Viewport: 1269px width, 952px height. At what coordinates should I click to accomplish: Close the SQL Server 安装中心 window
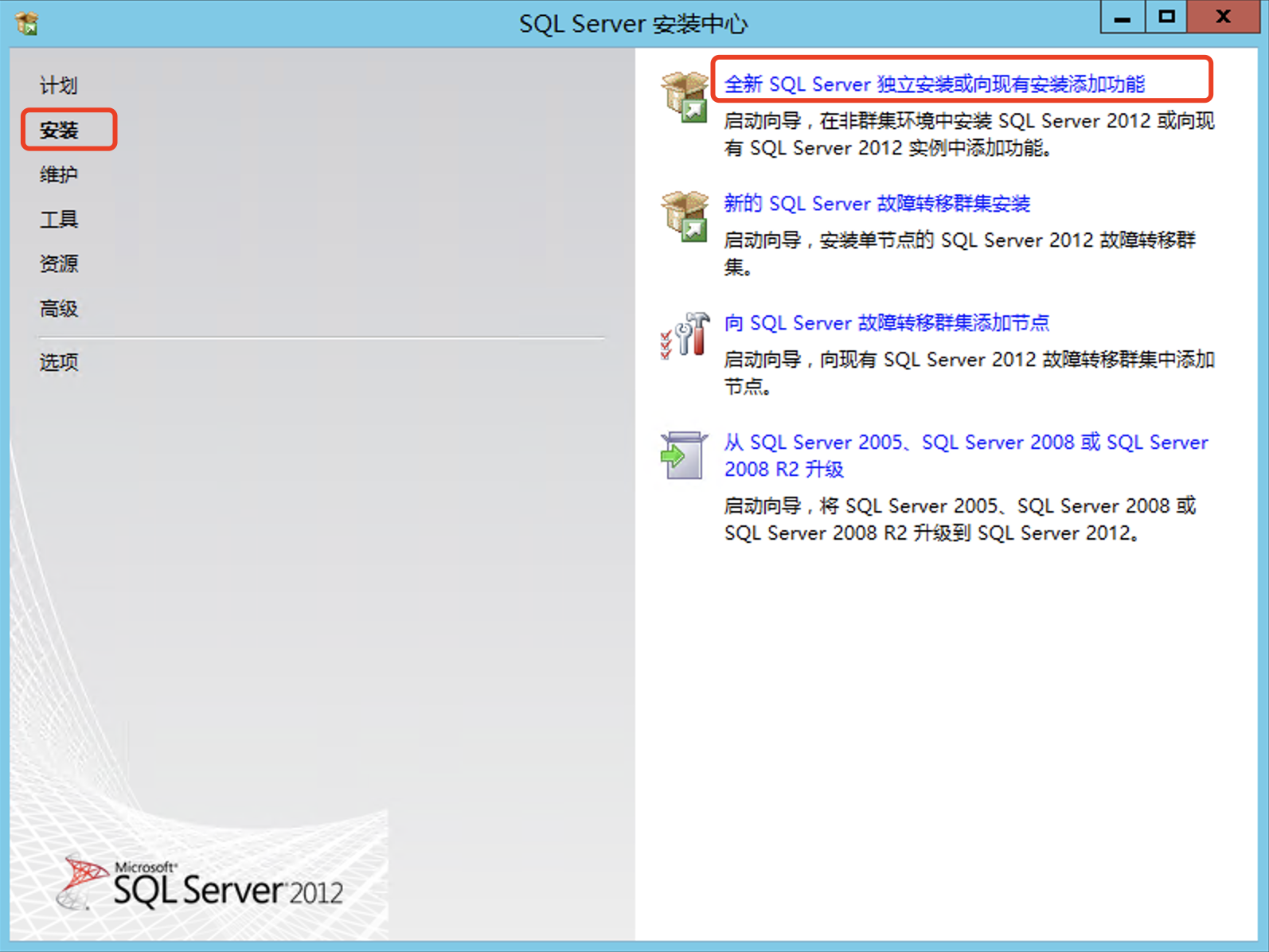(x=1223, y=18)
